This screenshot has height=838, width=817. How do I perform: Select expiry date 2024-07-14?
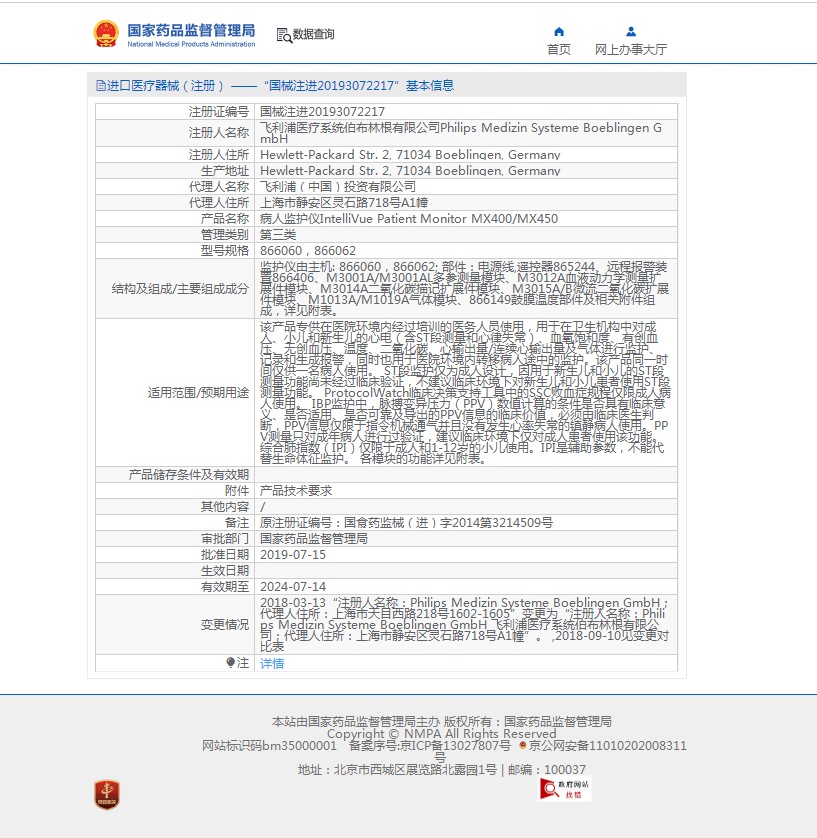point(293,587)
